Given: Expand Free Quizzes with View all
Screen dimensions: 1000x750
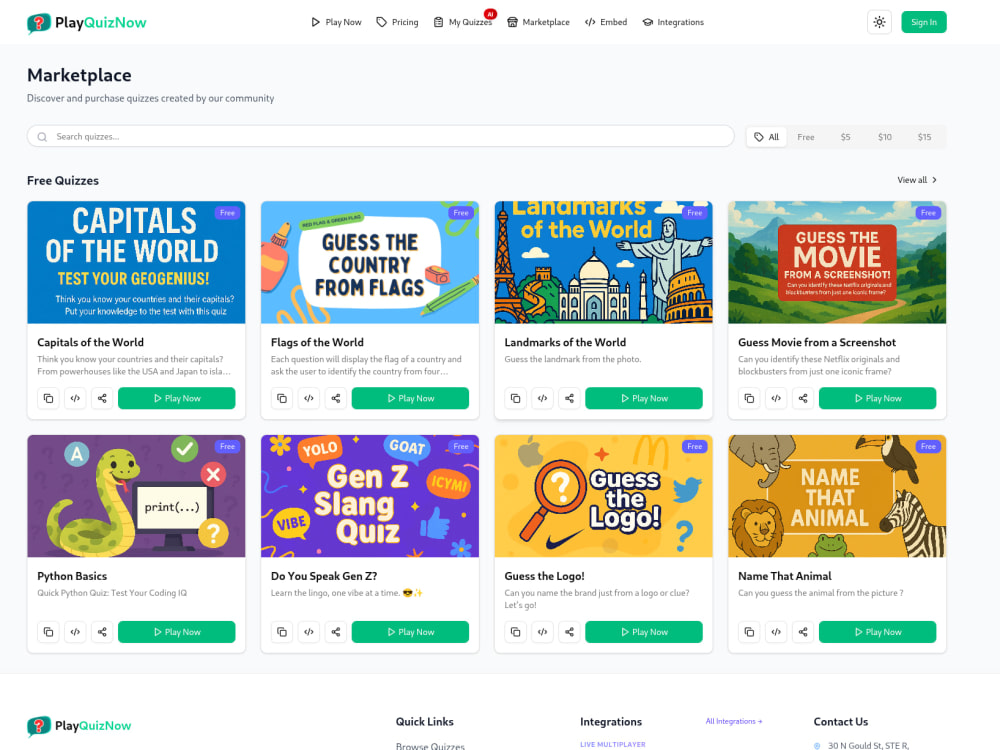Looking at the screenshot, I should [917, 180].
